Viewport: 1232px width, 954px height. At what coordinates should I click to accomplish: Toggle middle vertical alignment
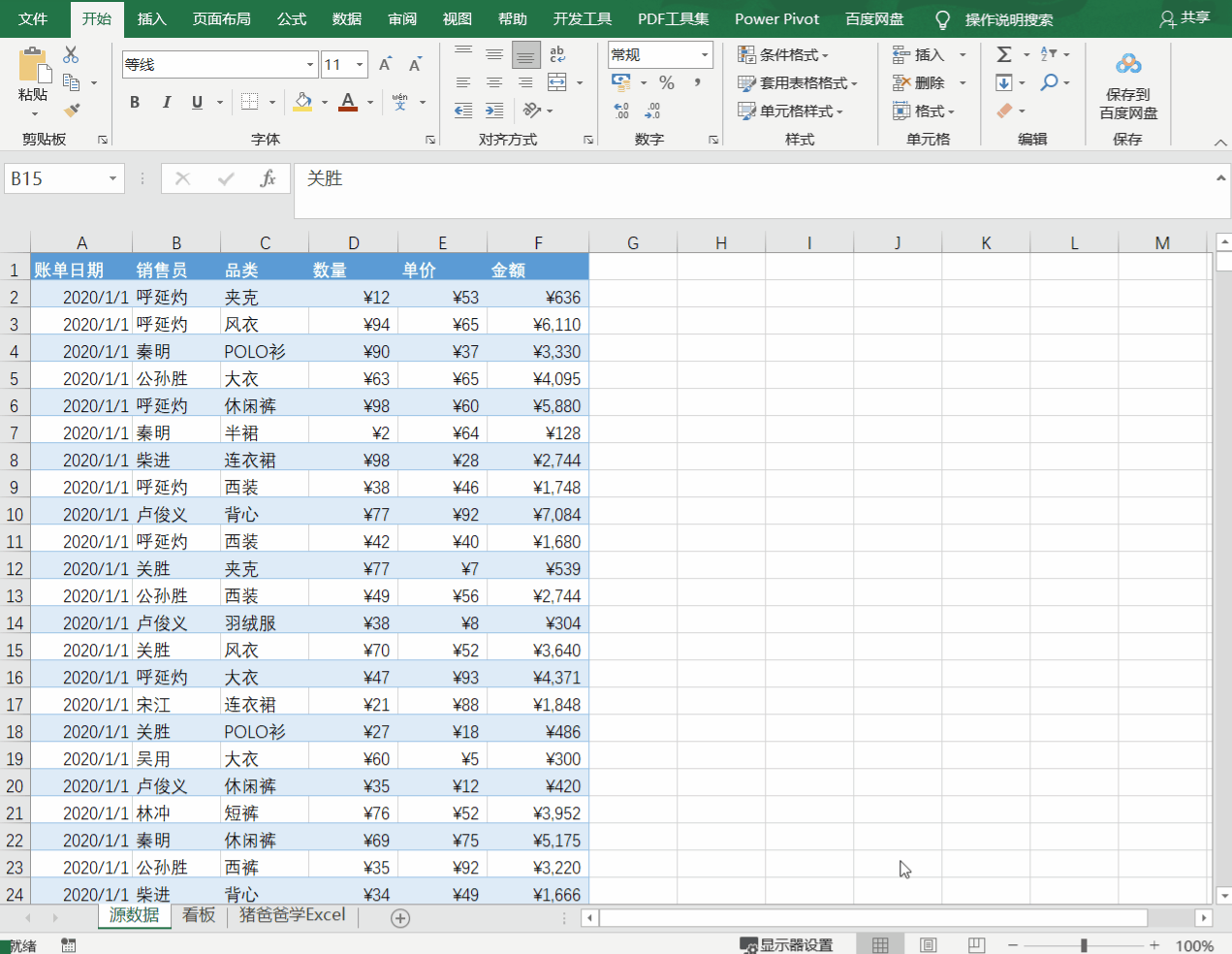tap(494, 55)
